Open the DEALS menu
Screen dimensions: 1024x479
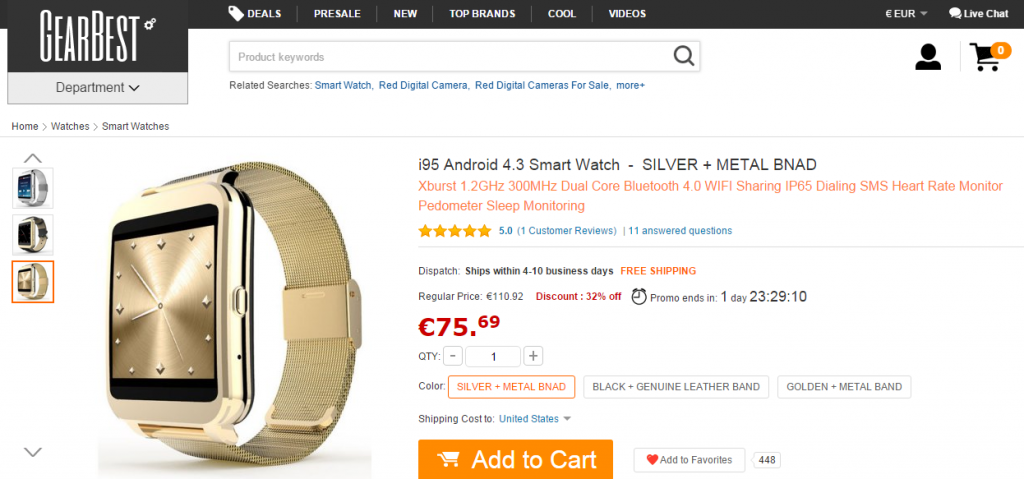pyautogui.click(x=255, y=14)
